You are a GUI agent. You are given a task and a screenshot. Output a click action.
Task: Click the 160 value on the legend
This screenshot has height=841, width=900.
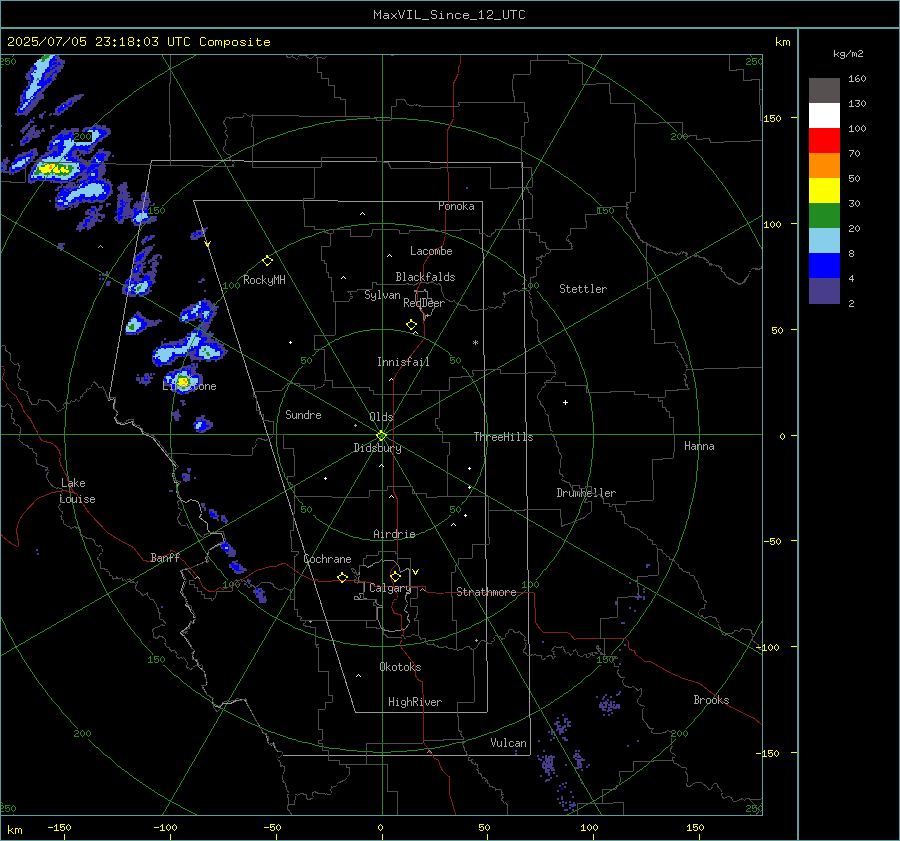pos(857,79)
